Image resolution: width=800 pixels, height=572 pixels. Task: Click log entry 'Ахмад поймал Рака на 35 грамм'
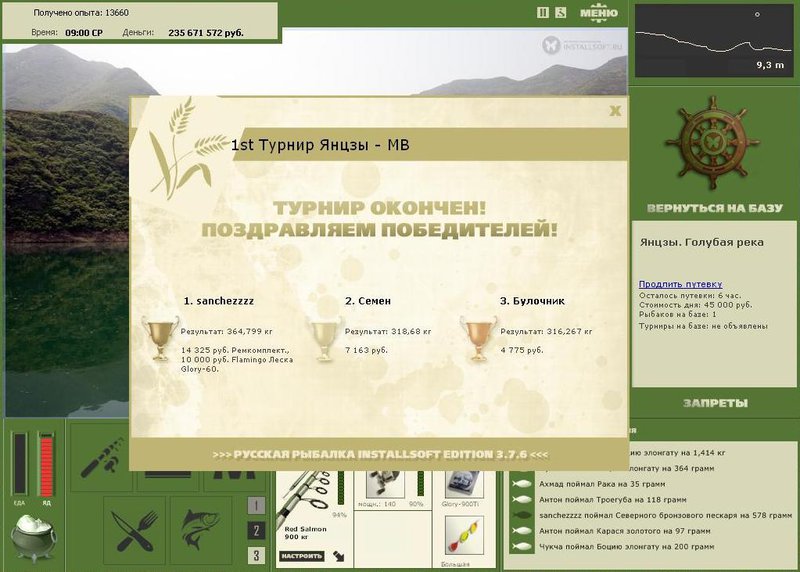(x=602, y=484)
